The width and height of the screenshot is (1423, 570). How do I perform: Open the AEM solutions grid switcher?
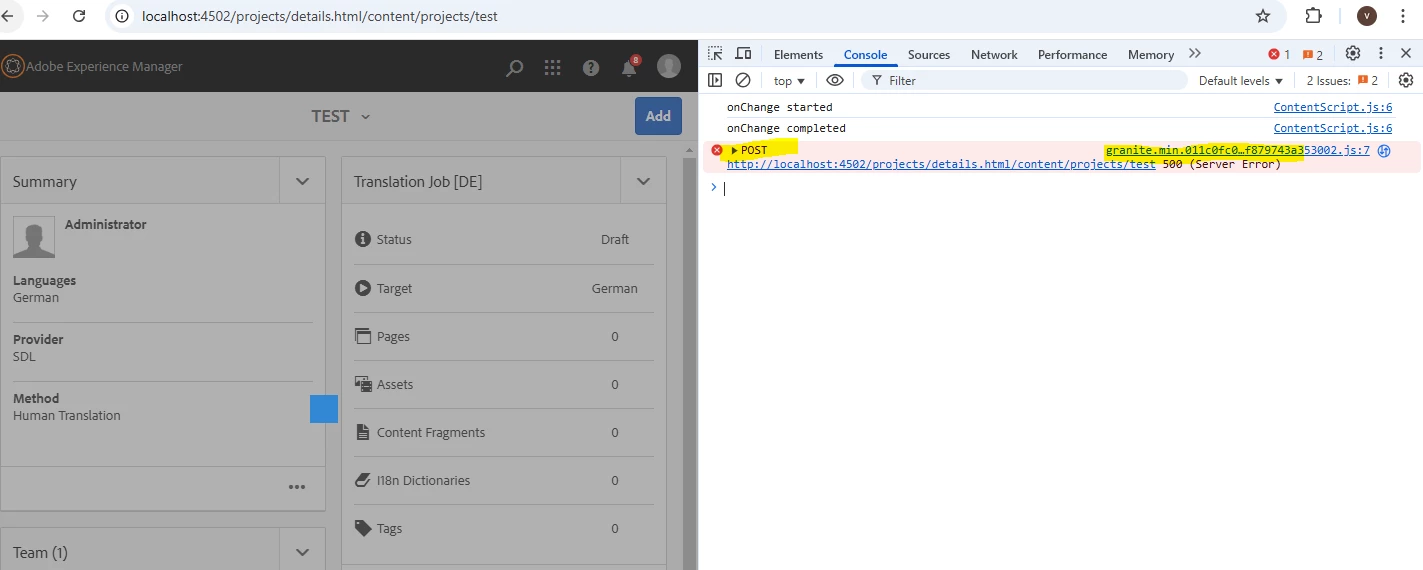(x=552, y=67)
